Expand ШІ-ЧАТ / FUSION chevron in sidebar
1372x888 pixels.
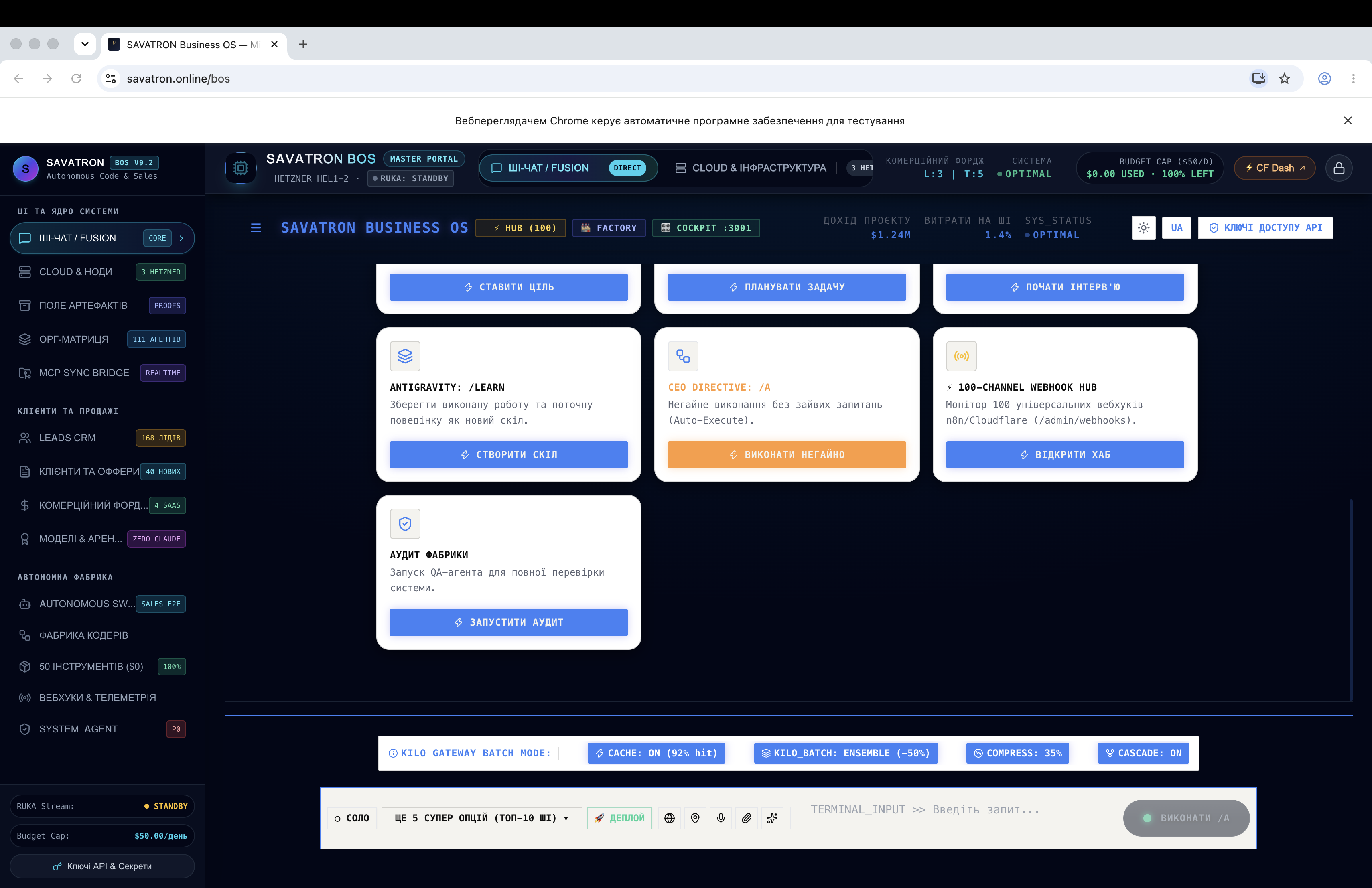click(181, 238)
